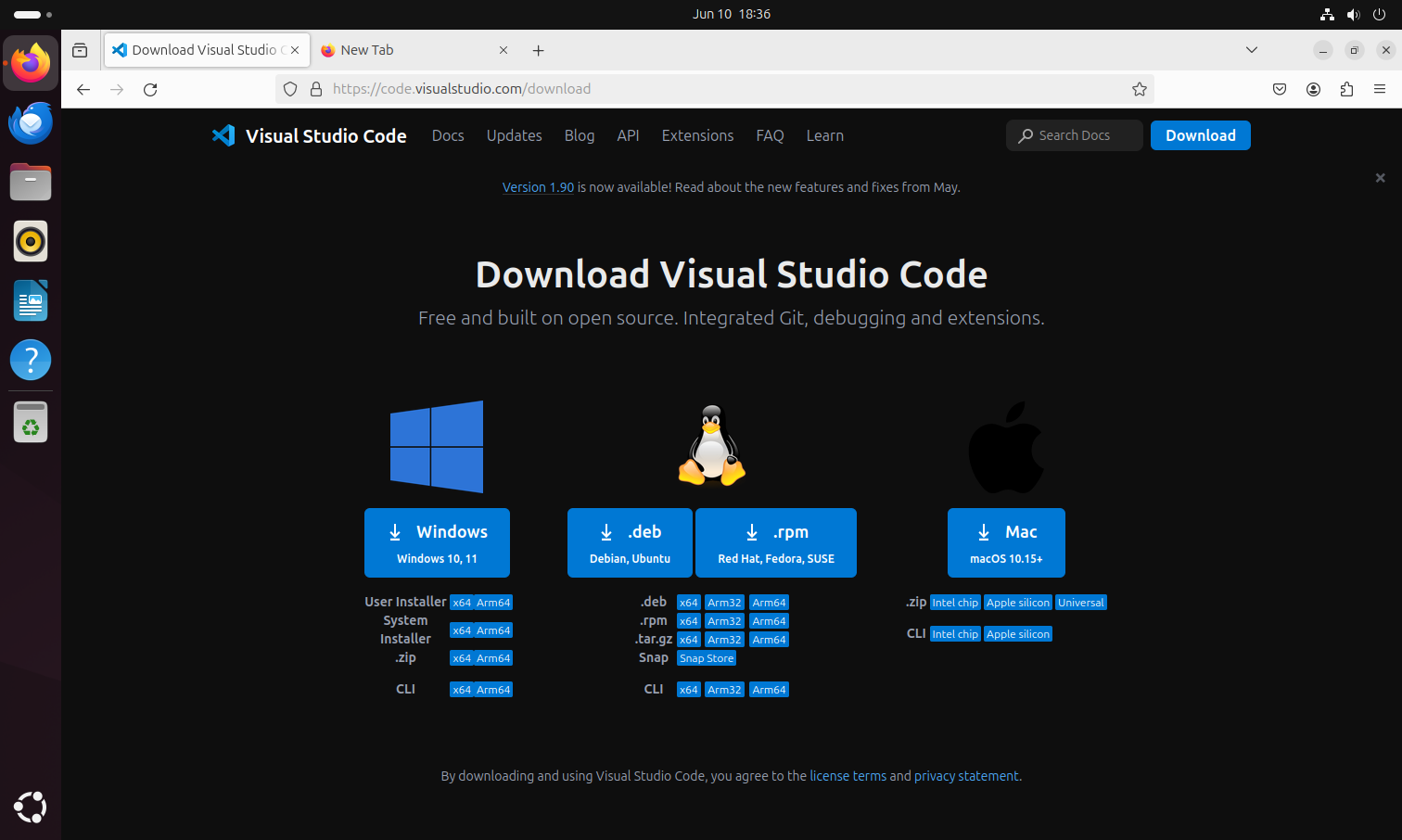Open the Firefox account icon
Image resolution: width=1402 pixels, height=840 pixels.
coord(1313,89)
